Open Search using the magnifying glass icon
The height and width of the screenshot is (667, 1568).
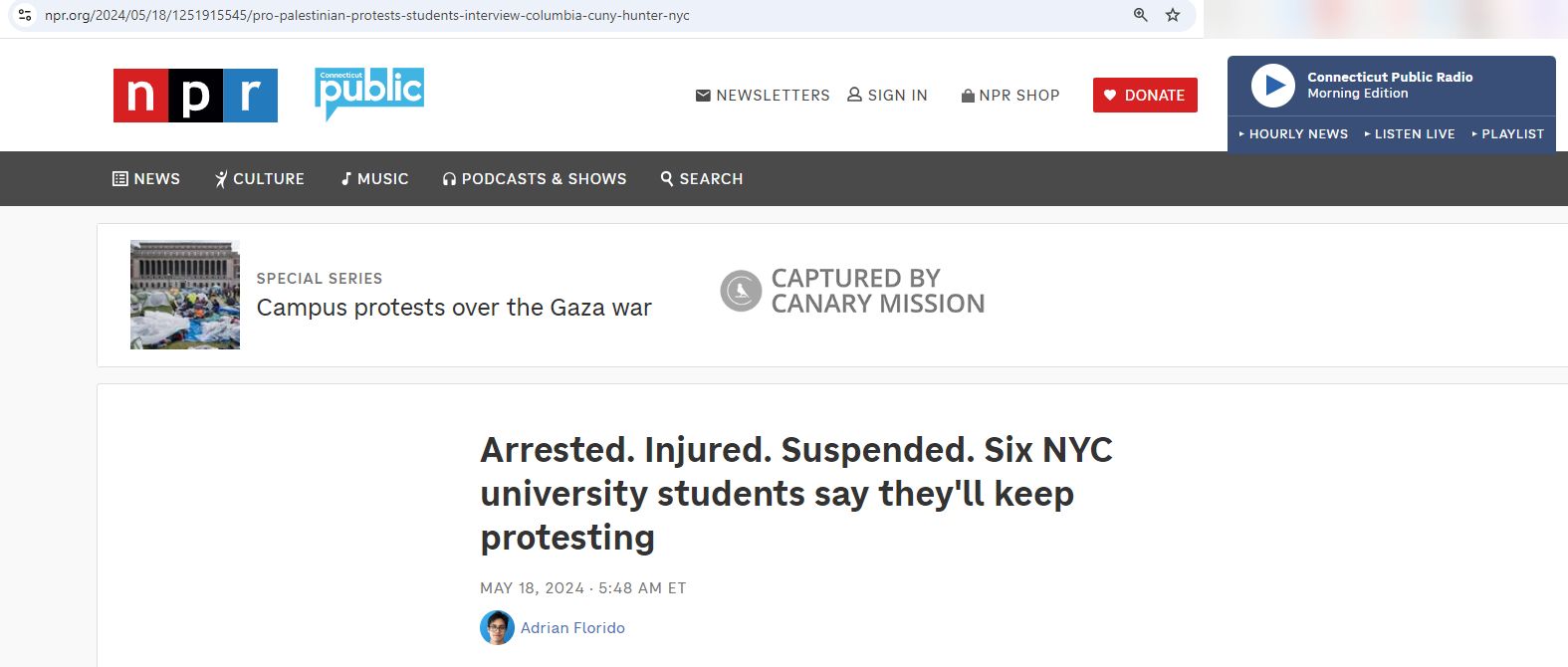click(666, 178)
